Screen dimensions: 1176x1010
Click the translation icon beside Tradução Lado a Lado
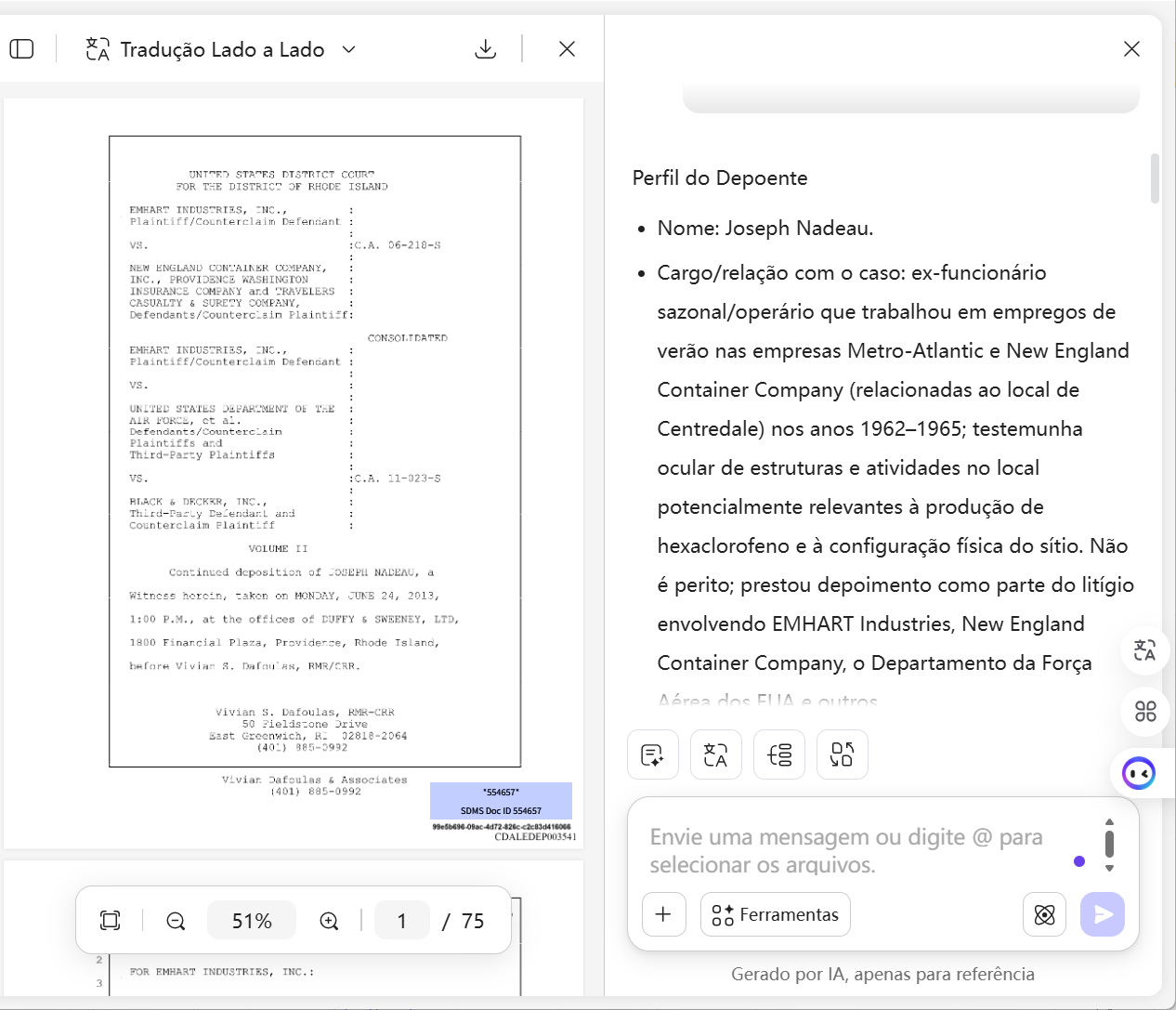tap(98, 49)
